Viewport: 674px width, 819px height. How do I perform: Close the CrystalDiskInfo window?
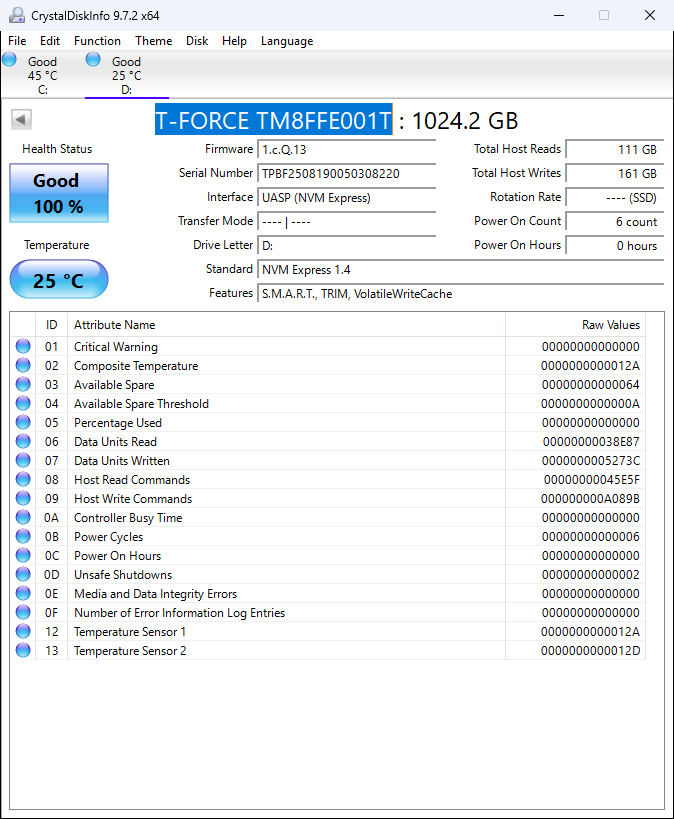[x=650, y=15]
